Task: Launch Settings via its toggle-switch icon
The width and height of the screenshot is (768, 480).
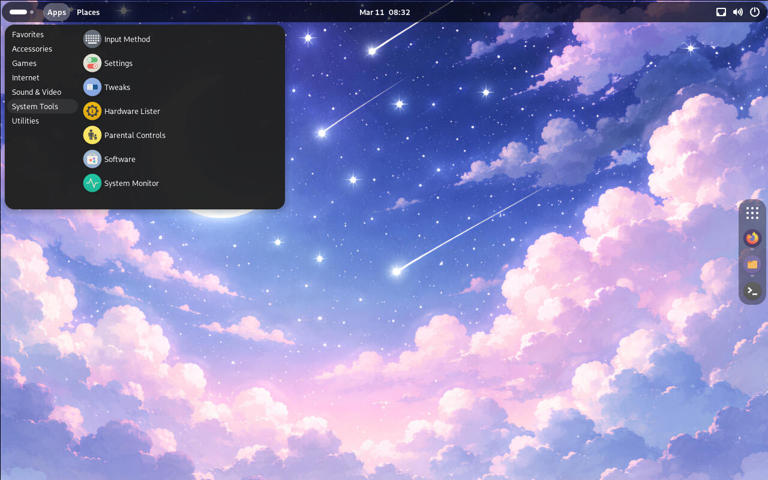Action: point(92,63)
